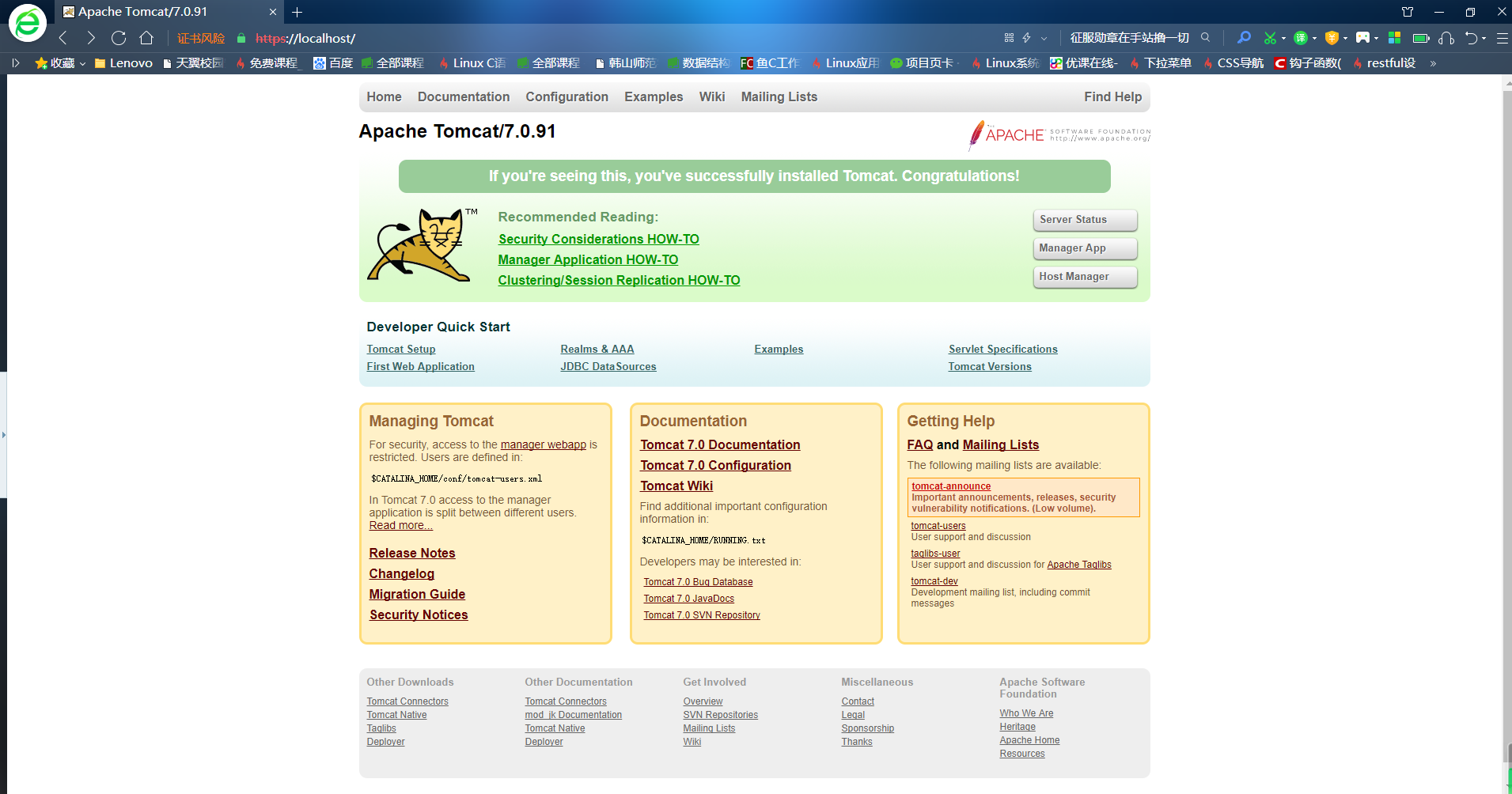Open the CSS导航 bookmark

1233,63
